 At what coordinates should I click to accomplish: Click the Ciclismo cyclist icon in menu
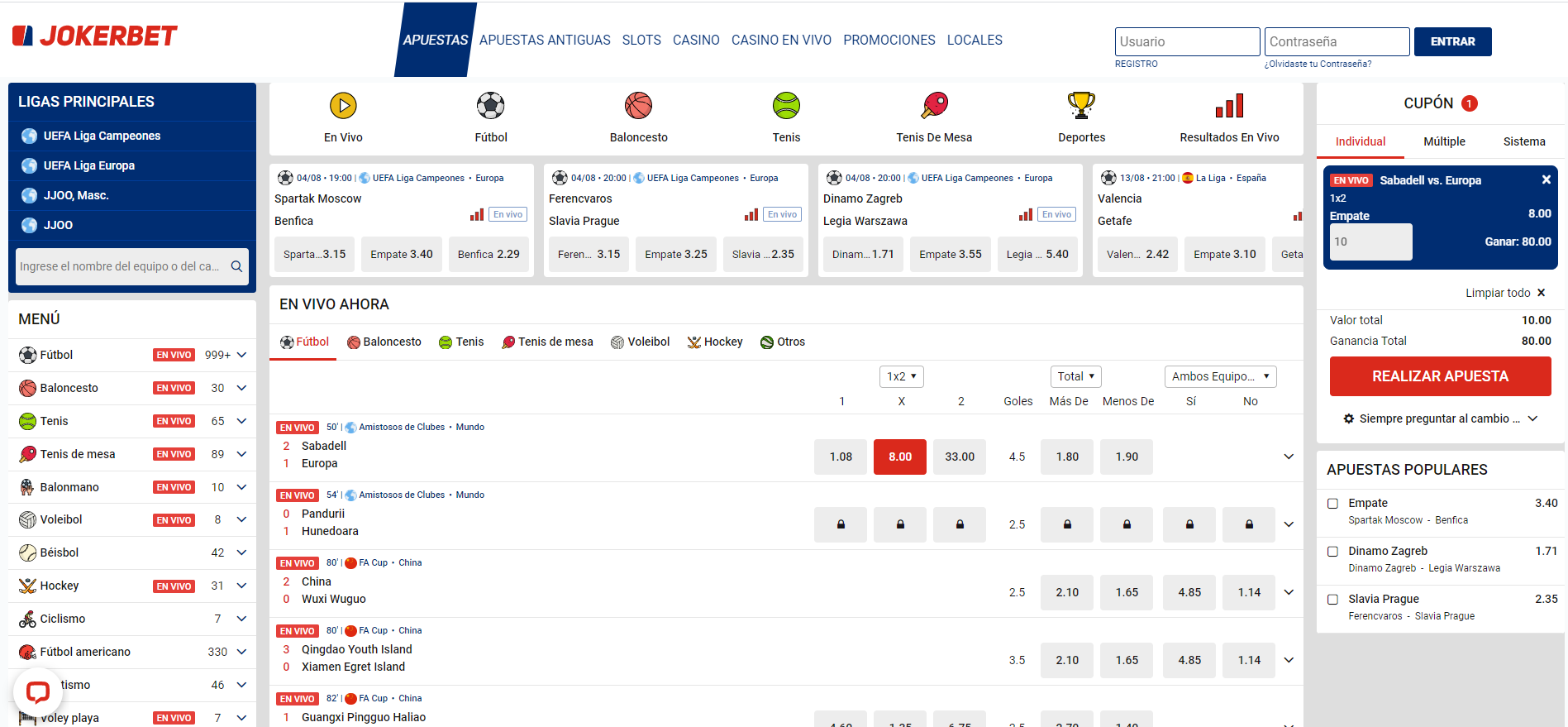click(x=27, y=619)
